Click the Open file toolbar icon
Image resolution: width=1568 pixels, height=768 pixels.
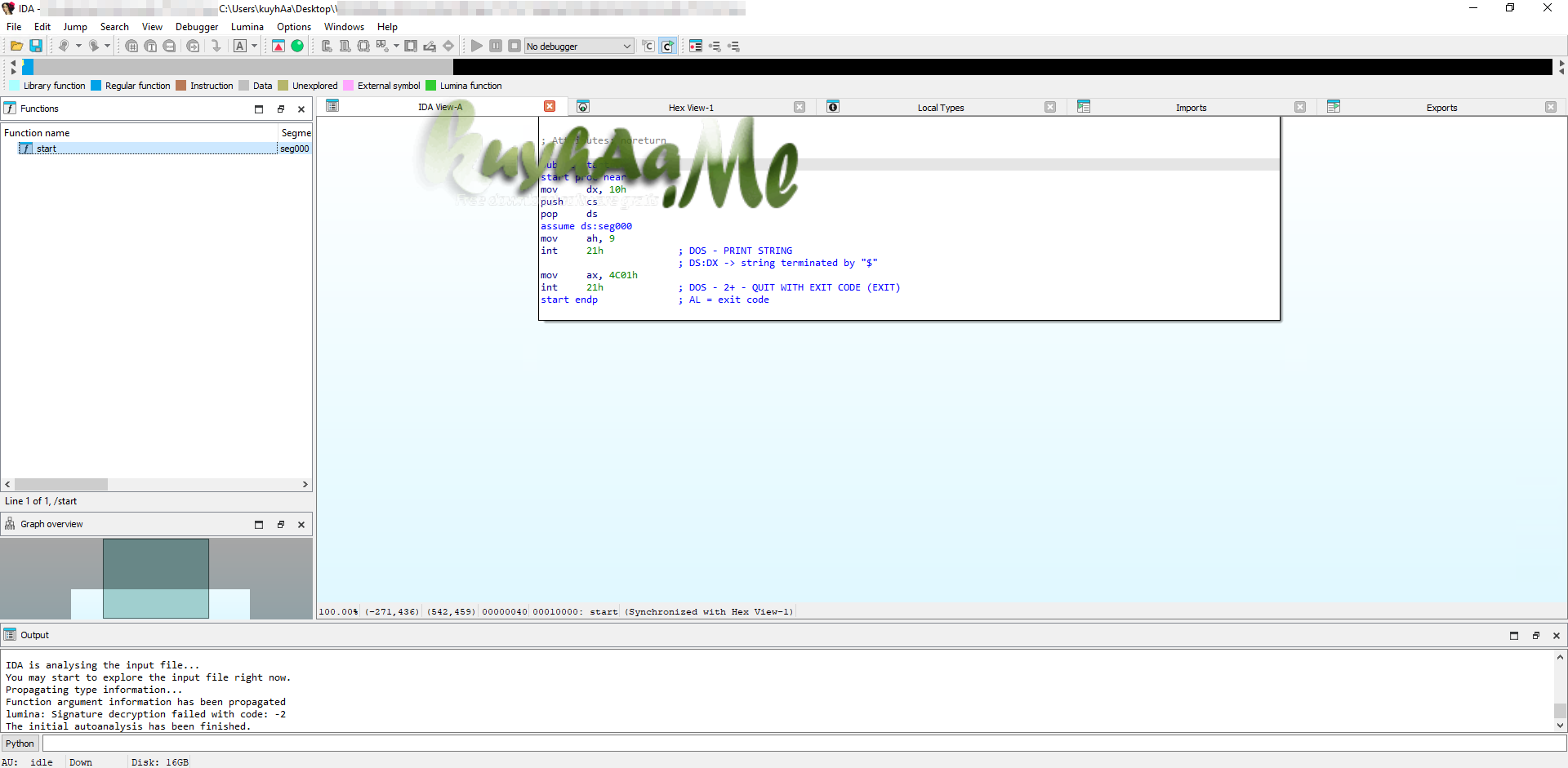(x=16, y=46)
